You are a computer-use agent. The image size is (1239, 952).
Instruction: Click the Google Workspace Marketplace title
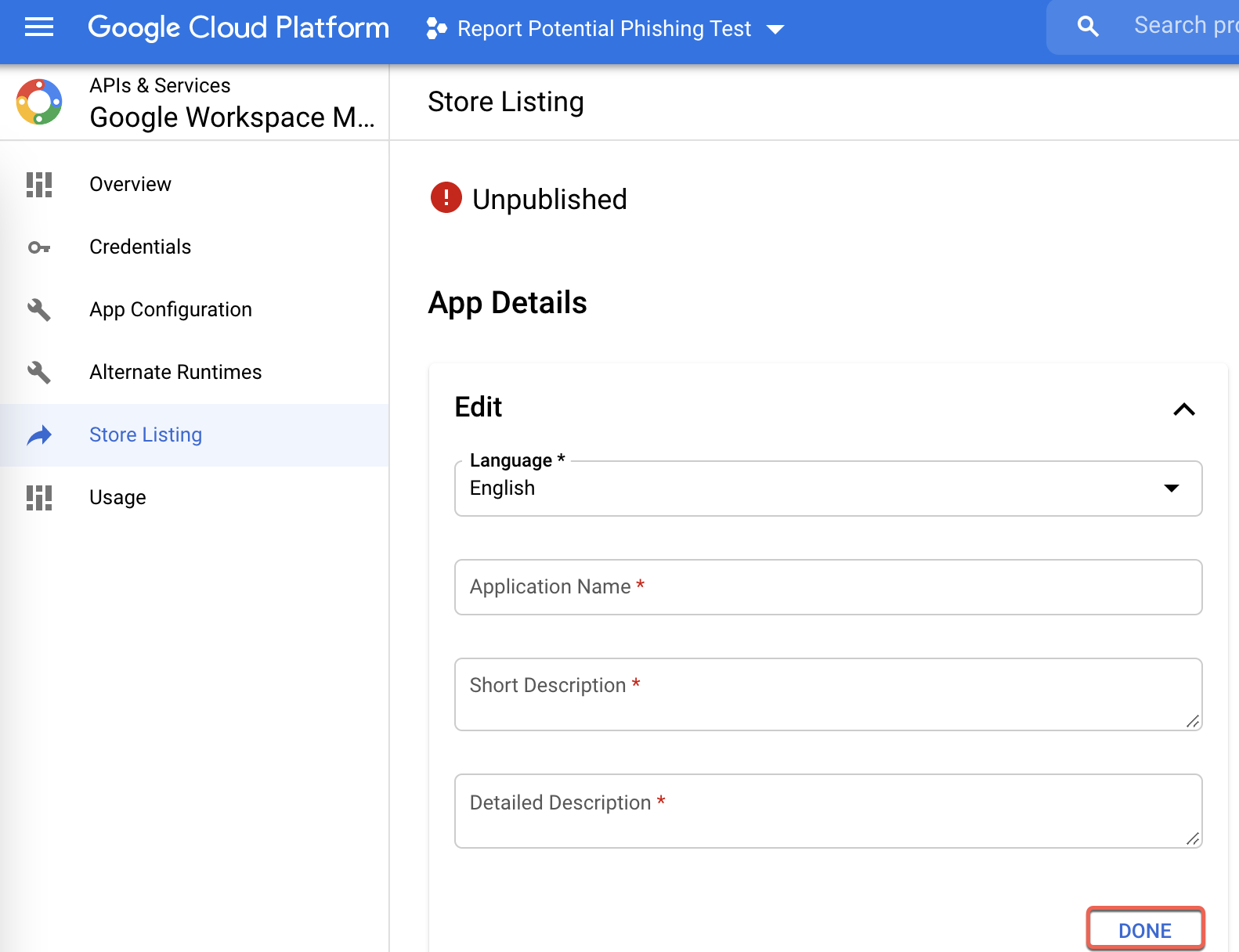[x=232, y=117]
